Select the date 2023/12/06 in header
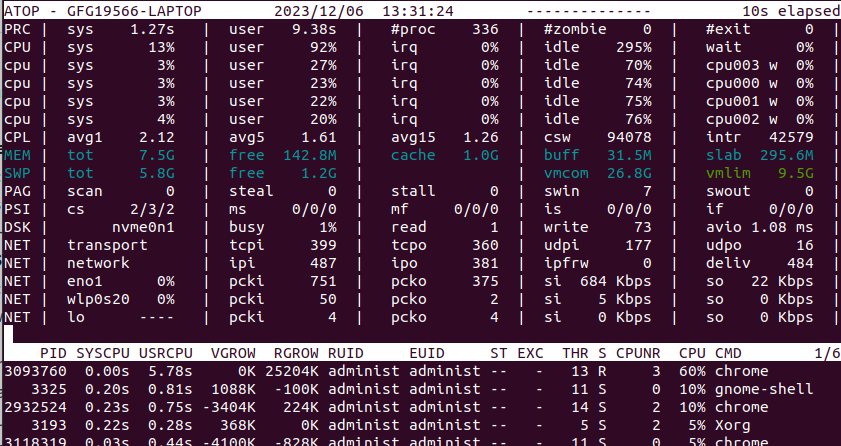841x446 pixels. (x=319, y=11)
